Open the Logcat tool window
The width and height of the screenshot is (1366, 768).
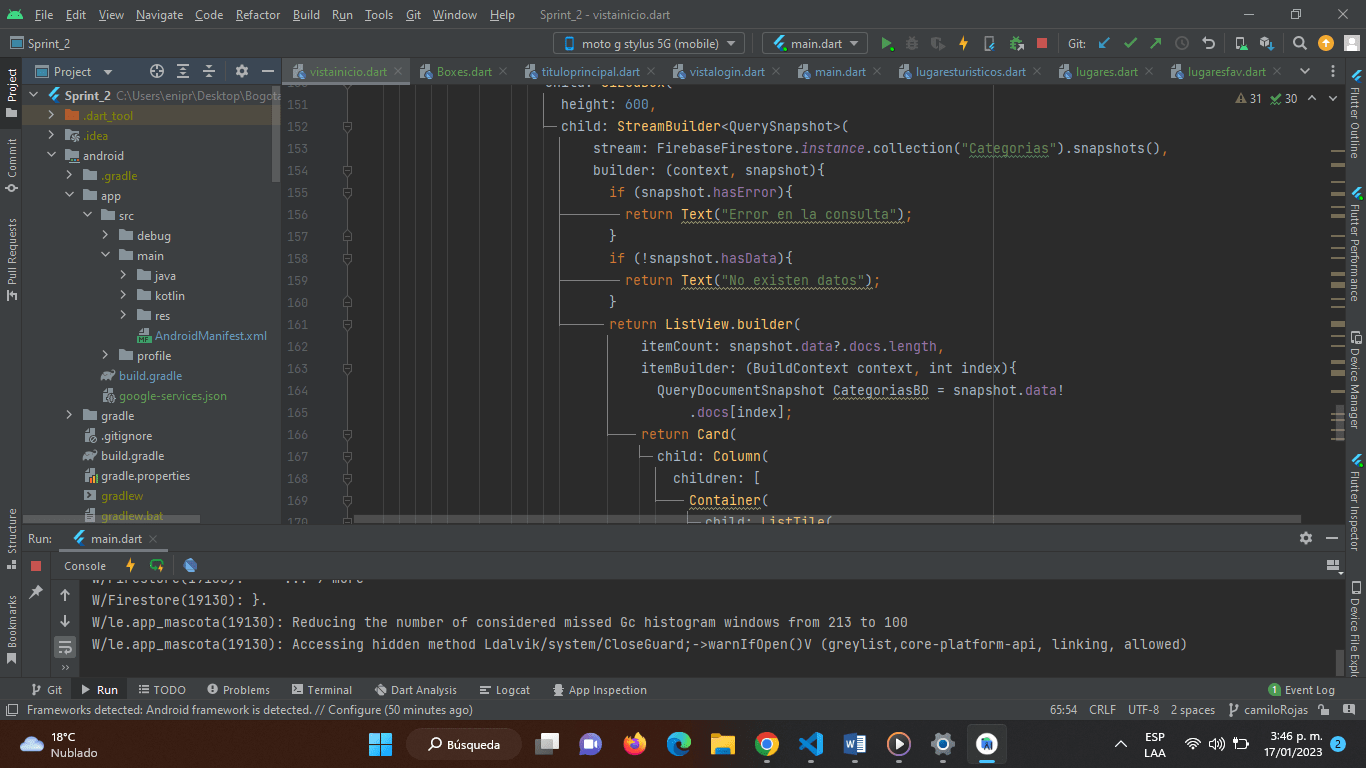click(505, 690)
